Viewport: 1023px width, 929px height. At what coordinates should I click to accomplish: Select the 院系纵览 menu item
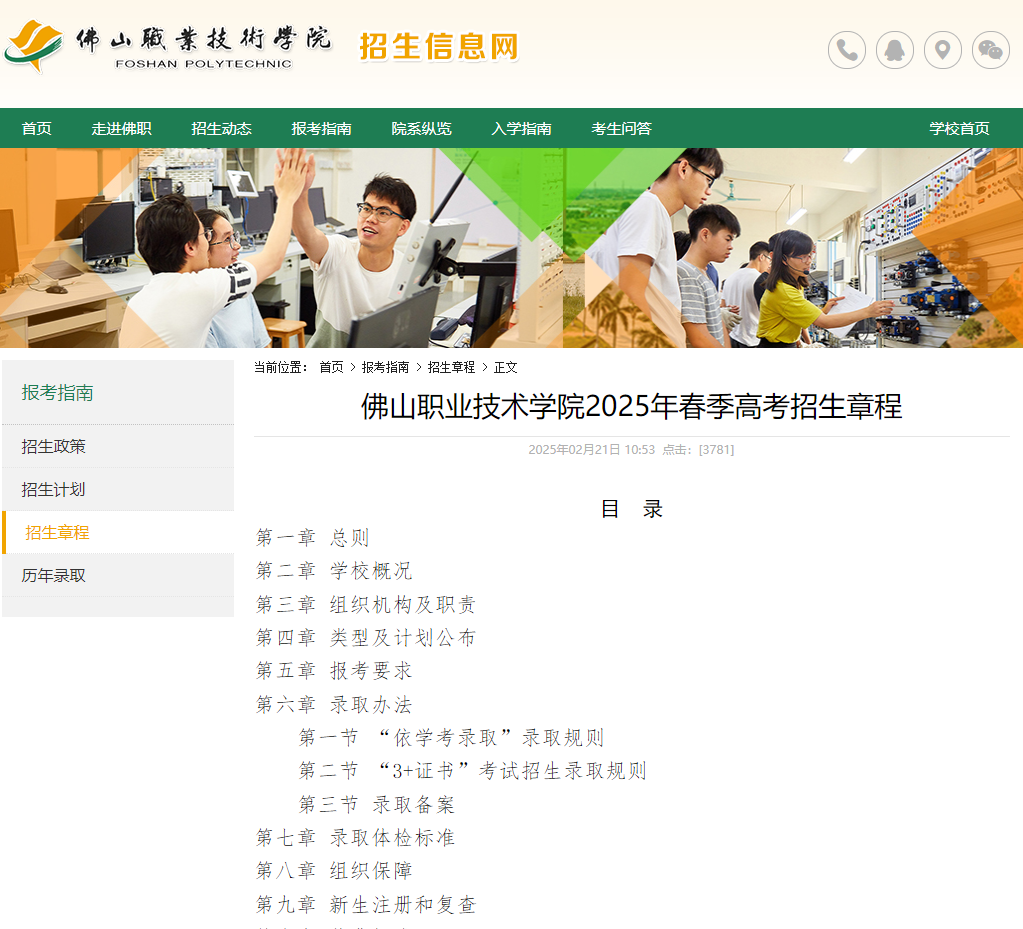[x=421, y=128]
